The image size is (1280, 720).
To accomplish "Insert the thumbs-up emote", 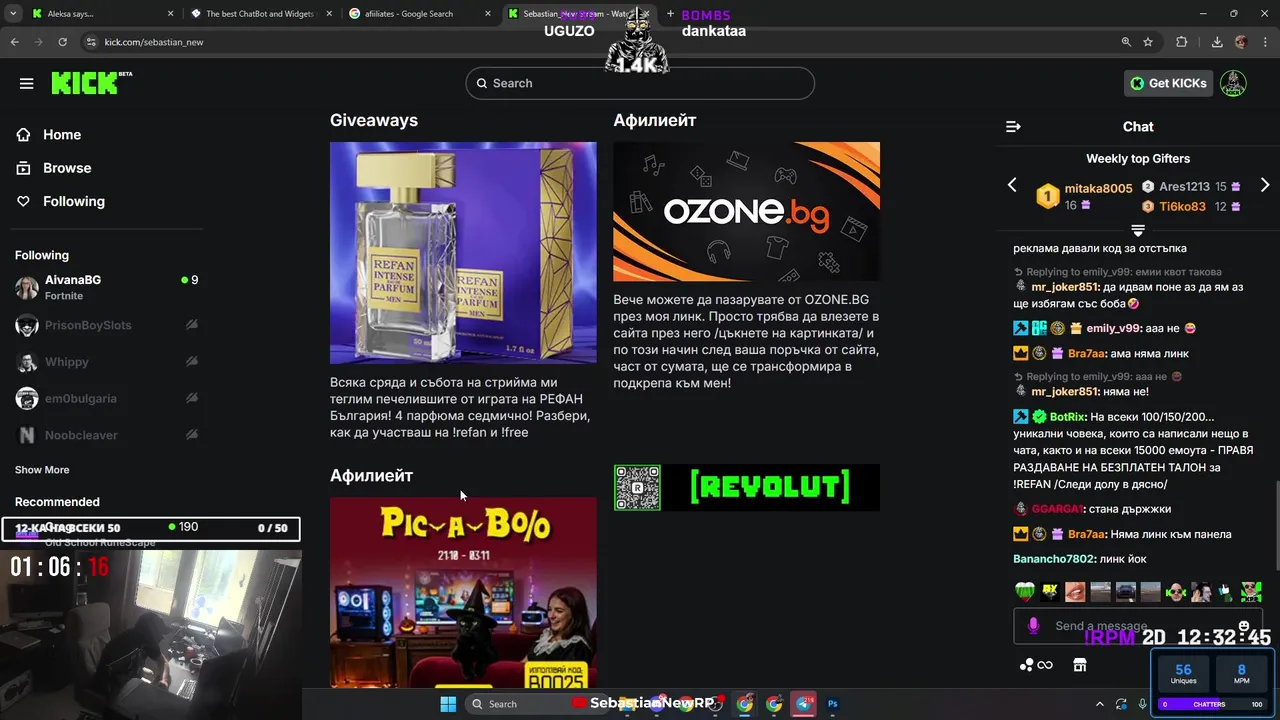I will tap(1226, 592).
